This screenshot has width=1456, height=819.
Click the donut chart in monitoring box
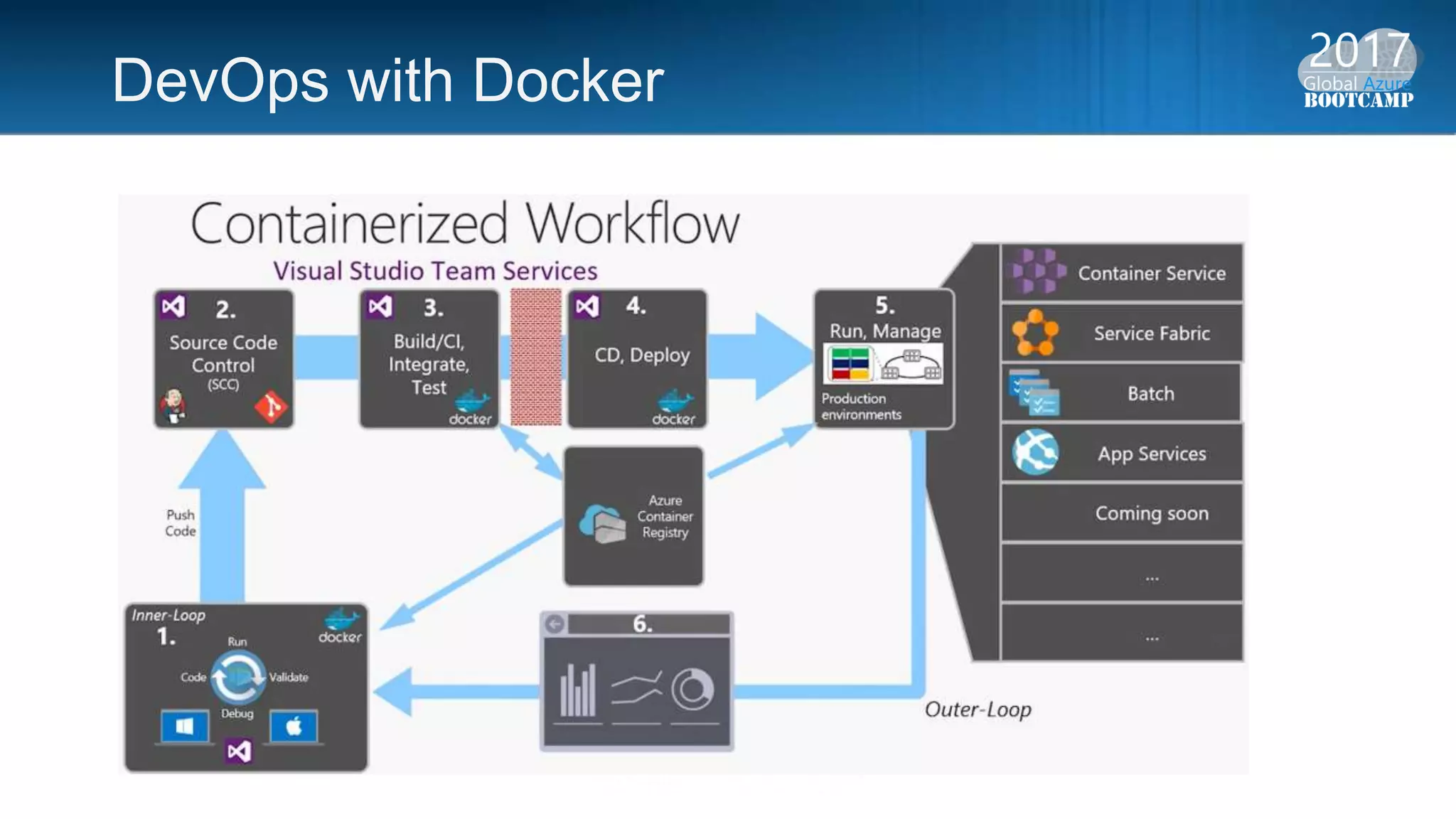[x=692, y=689]
